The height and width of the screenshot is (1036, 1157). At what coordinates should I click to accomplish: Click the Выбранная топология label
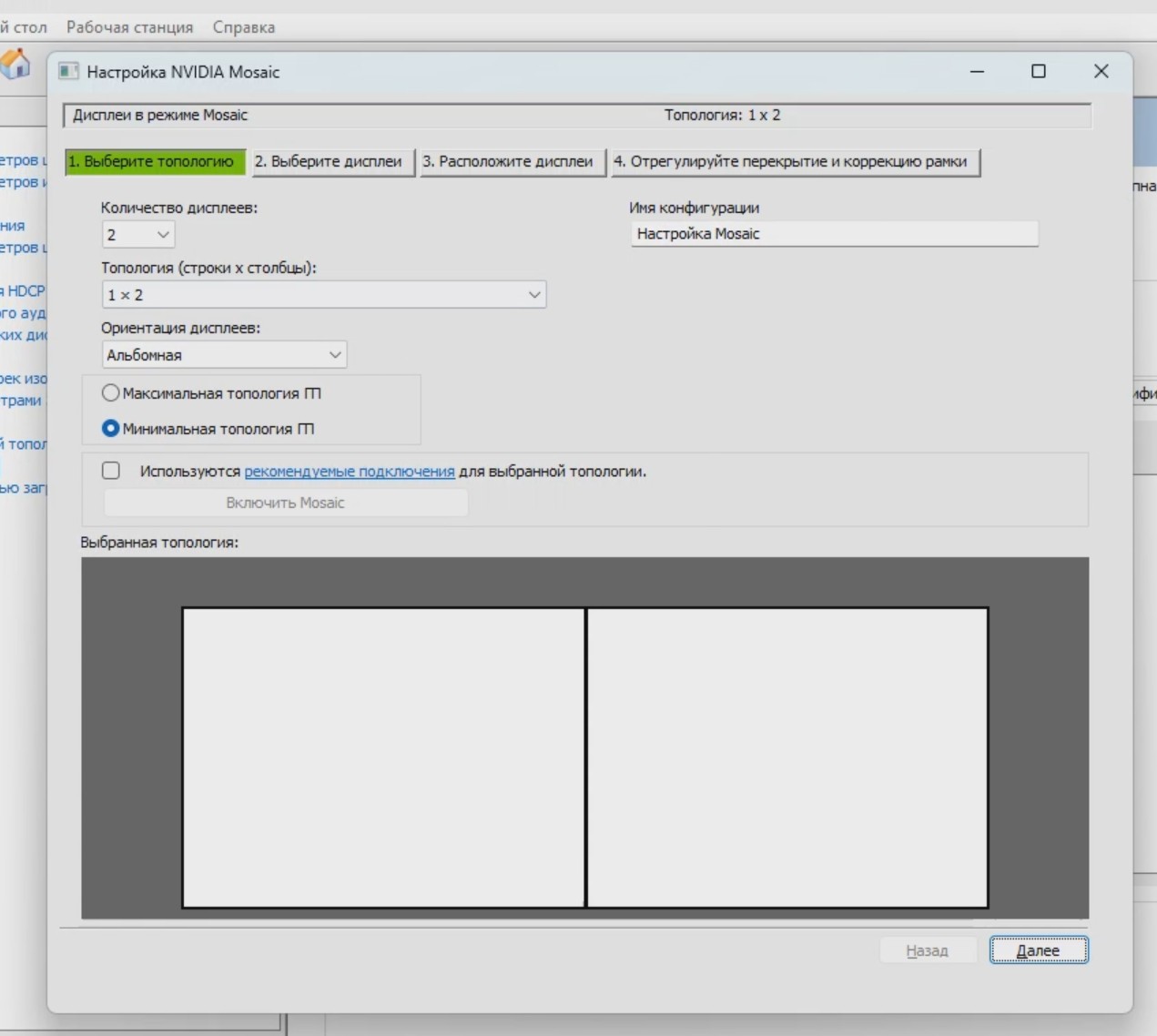[x=159, y=543]
